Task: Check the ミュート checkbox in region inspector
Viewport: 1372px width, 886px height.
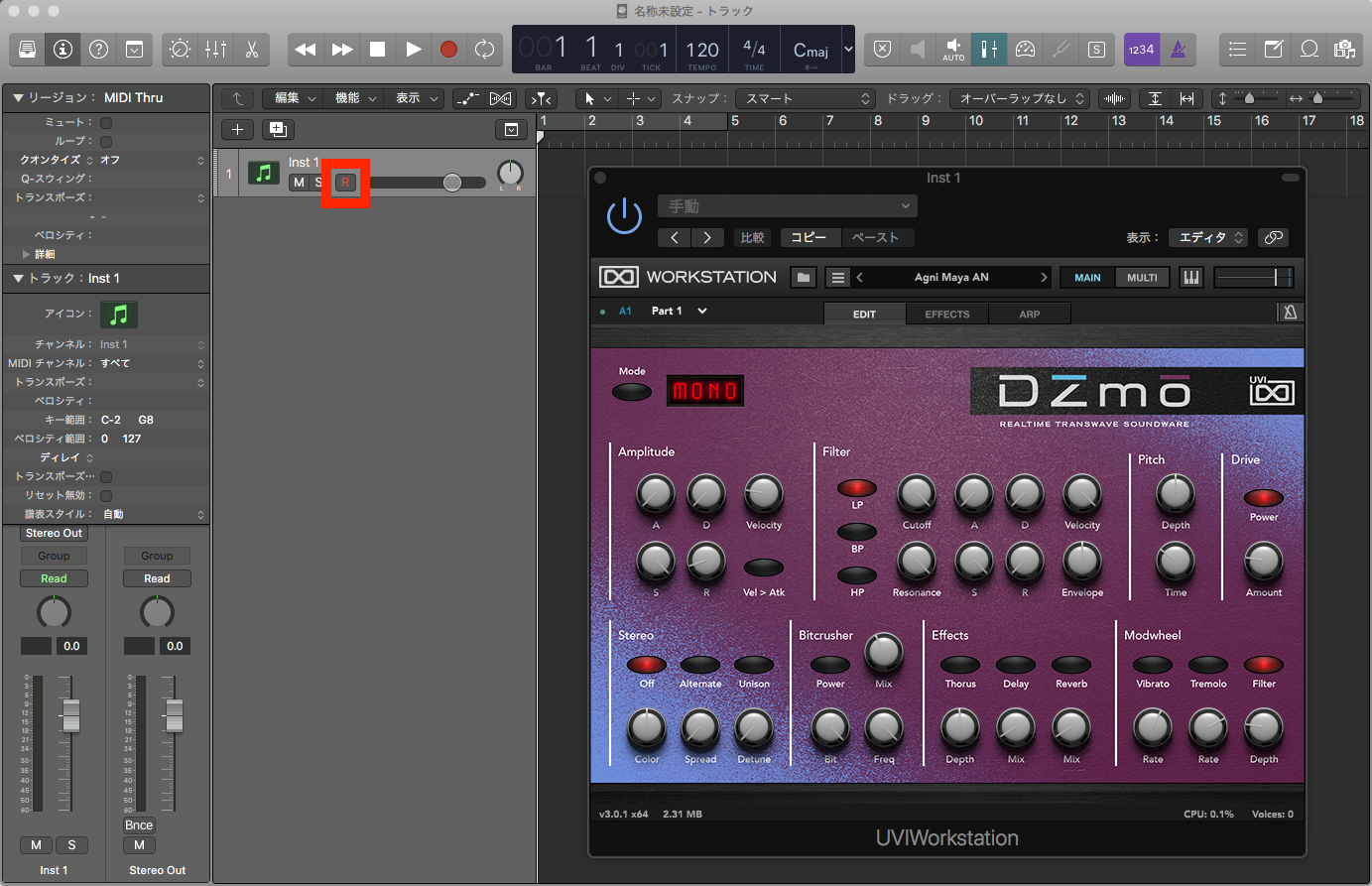Action: pos(106,122)
